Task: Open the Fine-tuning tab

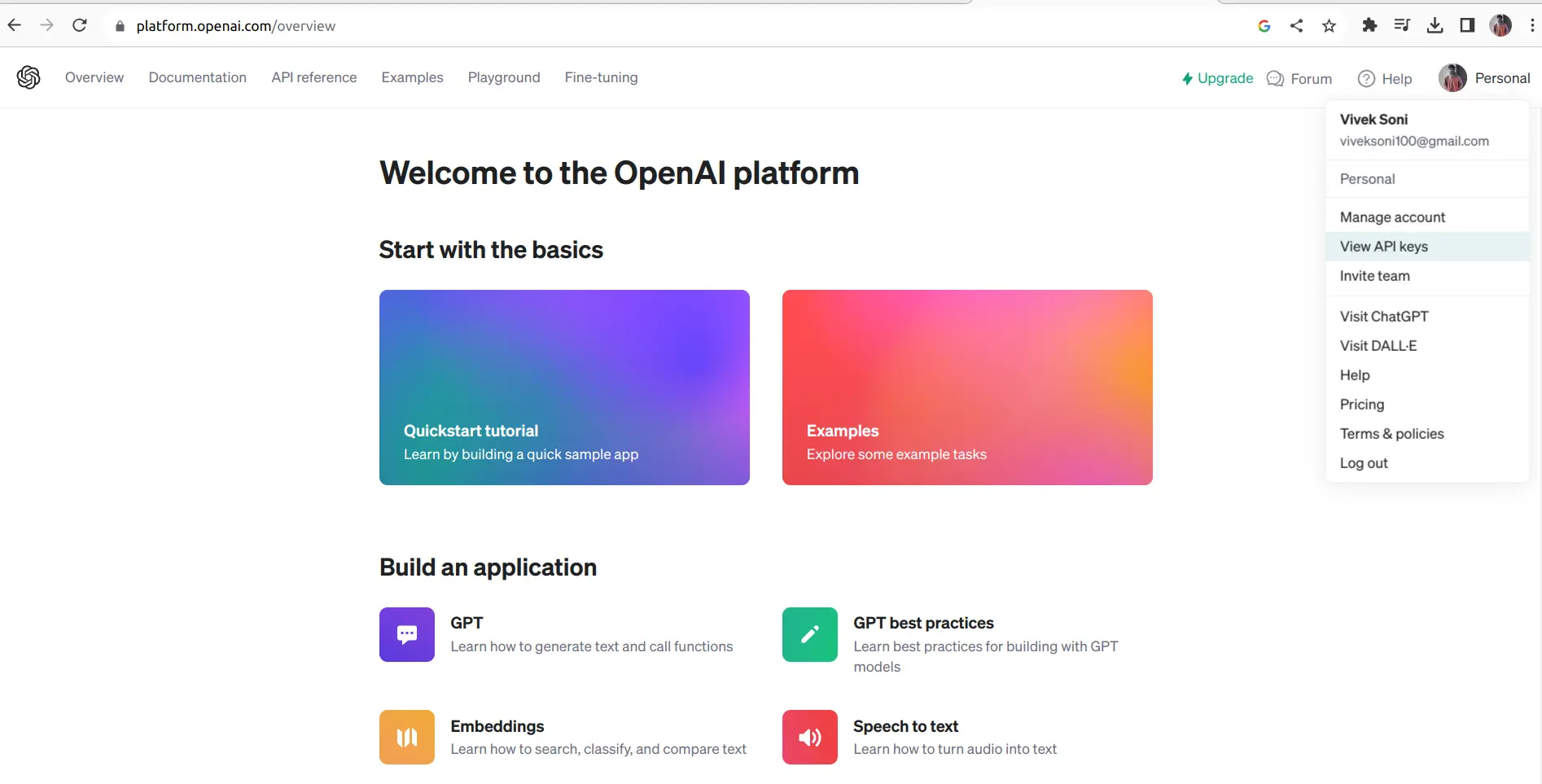Action: 602,77
